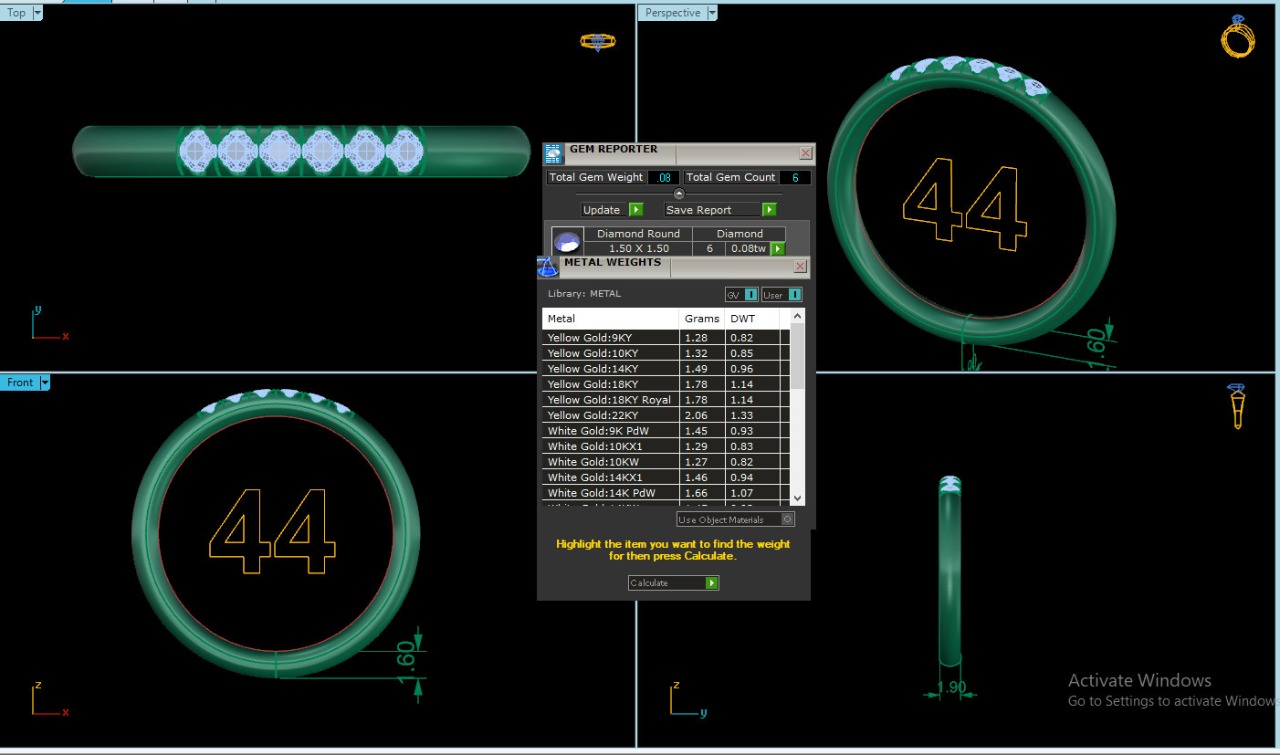This screenshot has height=755, width=1280.
Task: Click the ring icon in Perspective viewport
Action: (1237, 37)
